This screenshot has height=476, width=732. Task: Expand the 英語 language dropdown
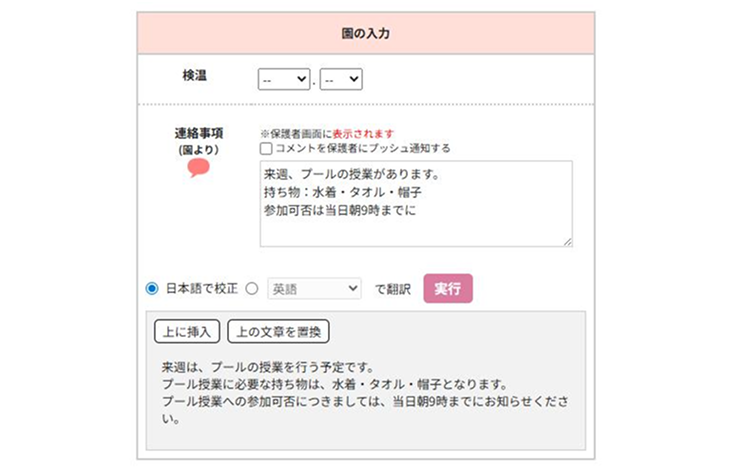click(x=314, y=288)
